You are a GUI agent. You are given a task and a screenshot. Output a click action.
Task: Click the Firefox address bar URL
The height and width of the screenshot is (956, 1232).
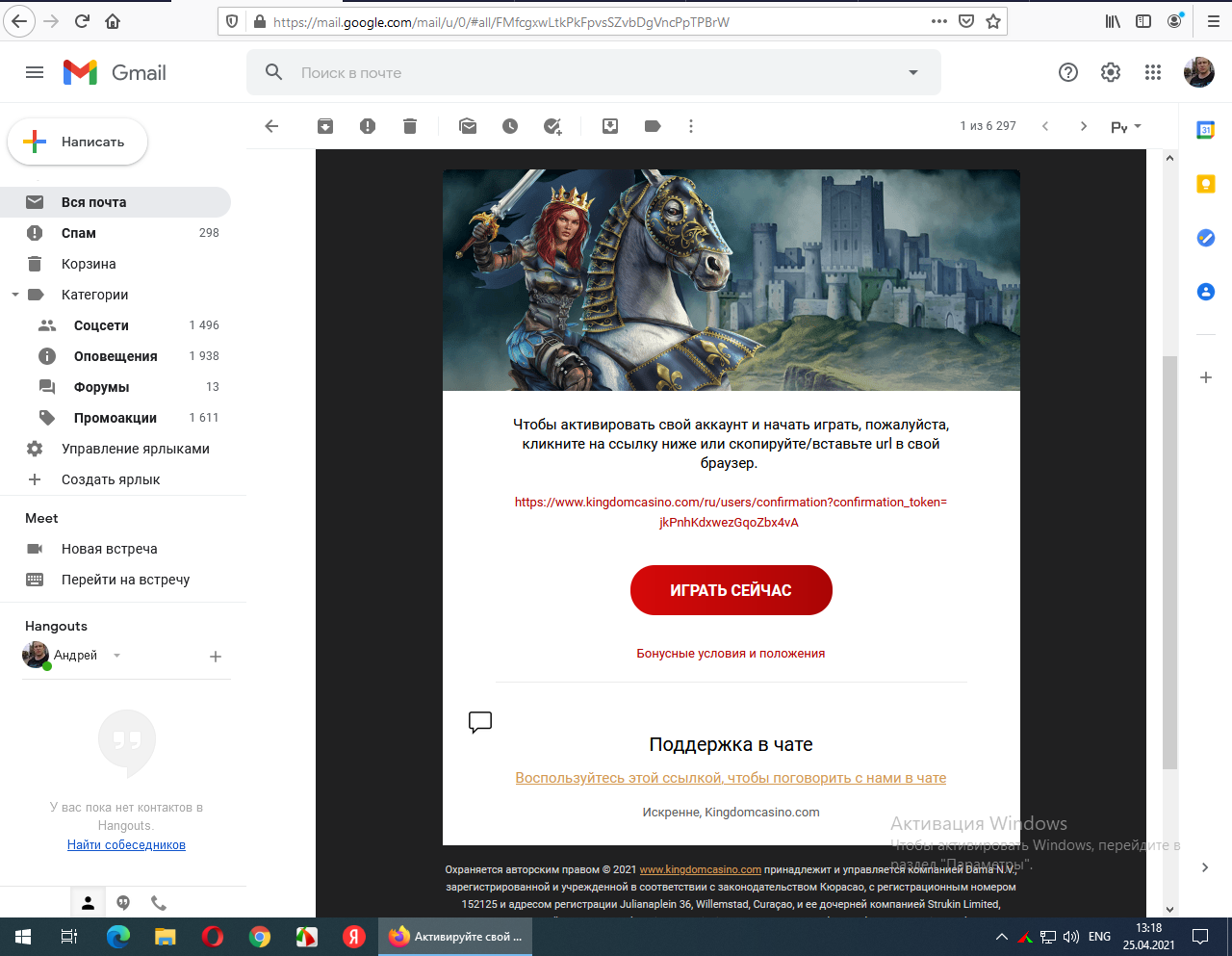501,21
